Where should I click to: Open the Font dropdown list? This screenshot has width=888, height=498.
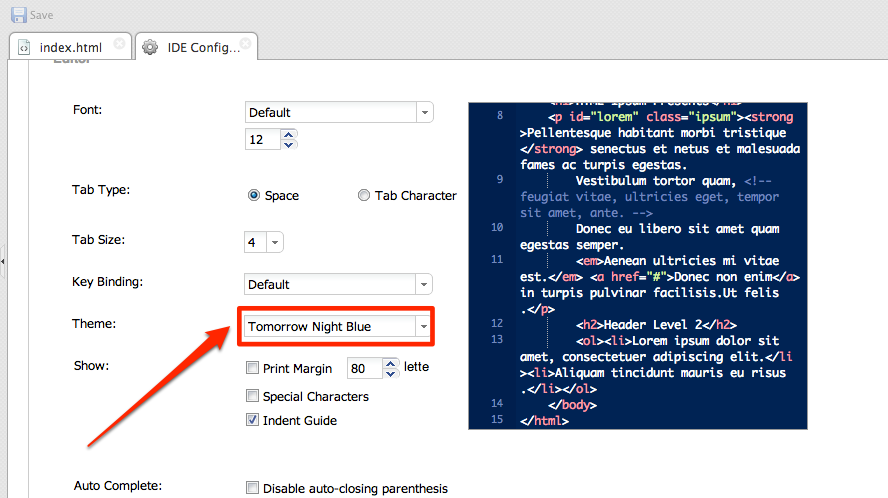click(425, 113)
